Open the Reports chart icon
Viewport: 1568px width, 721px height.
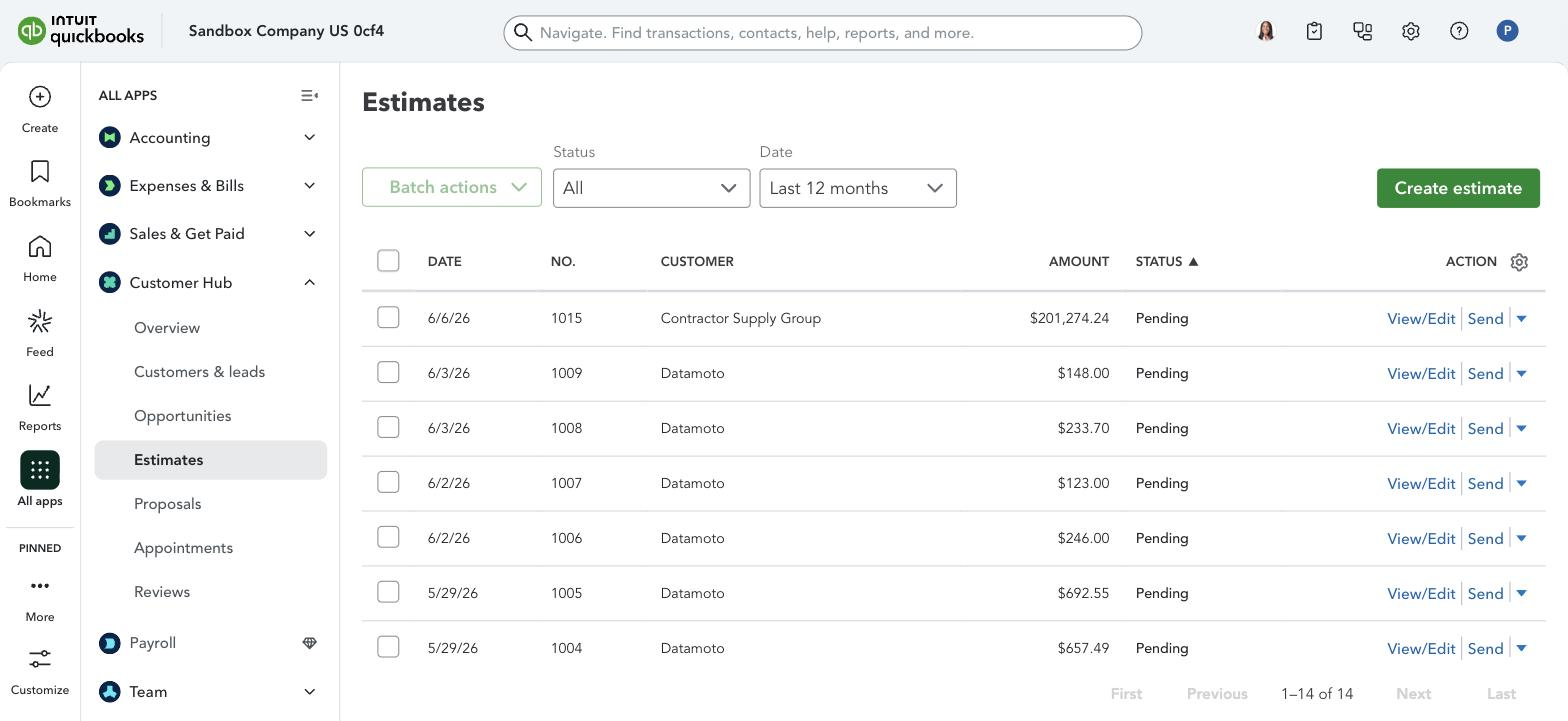(x=40, y=395)
